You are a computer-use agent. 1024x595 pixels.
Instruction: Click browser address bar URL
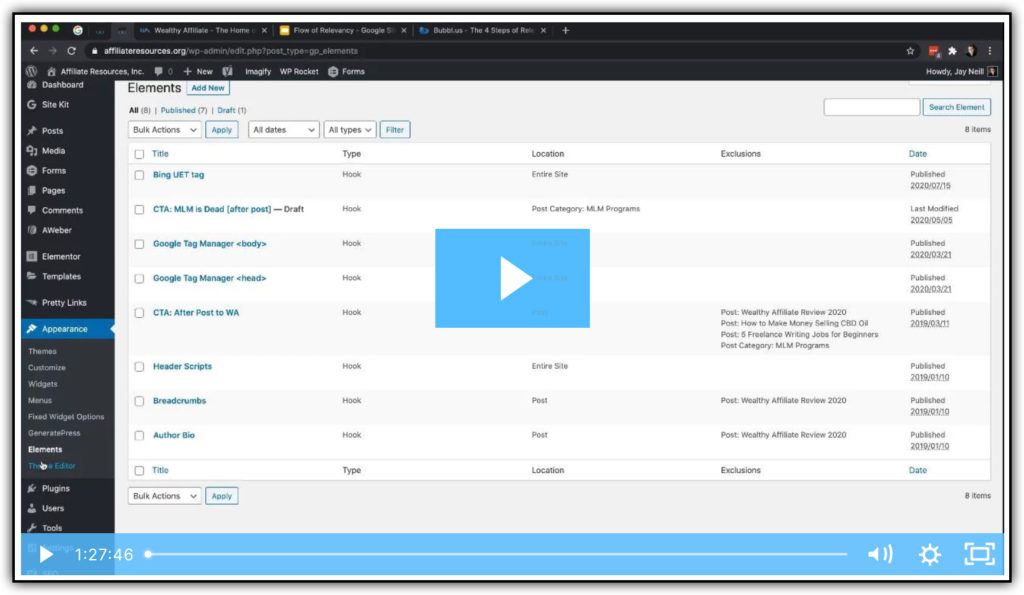click(x=231, y=51)
